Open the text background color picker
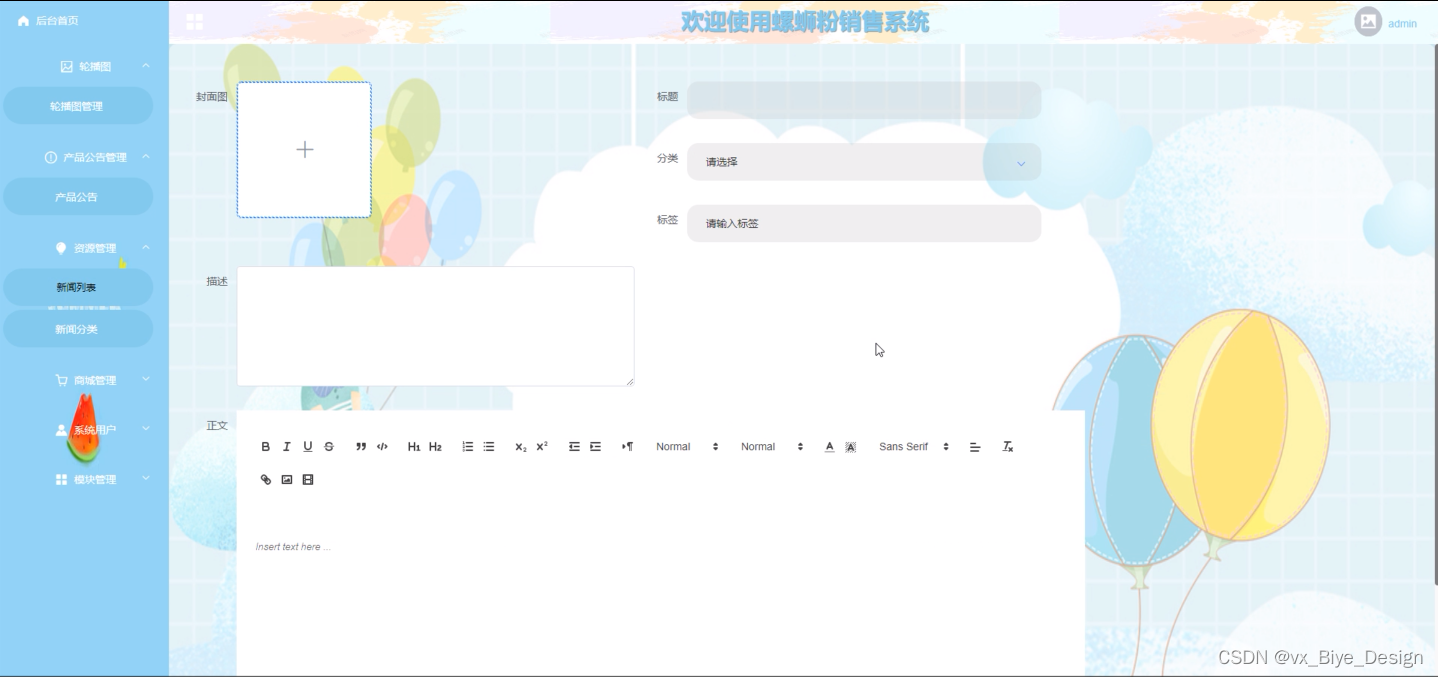The width and height of the screenshot is (1438, 677). click(850, 447)
